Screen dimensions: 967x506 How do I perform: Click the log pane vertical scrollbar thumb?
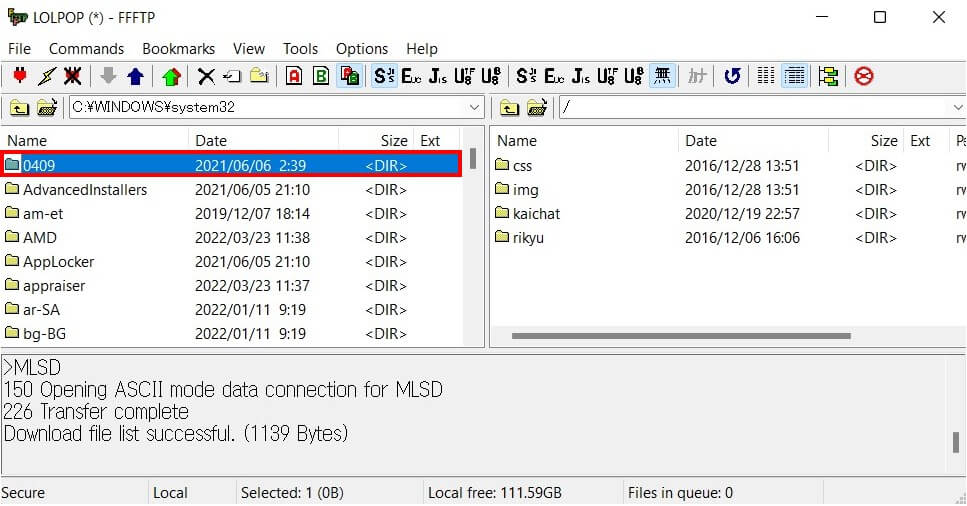tap(955, 442)
